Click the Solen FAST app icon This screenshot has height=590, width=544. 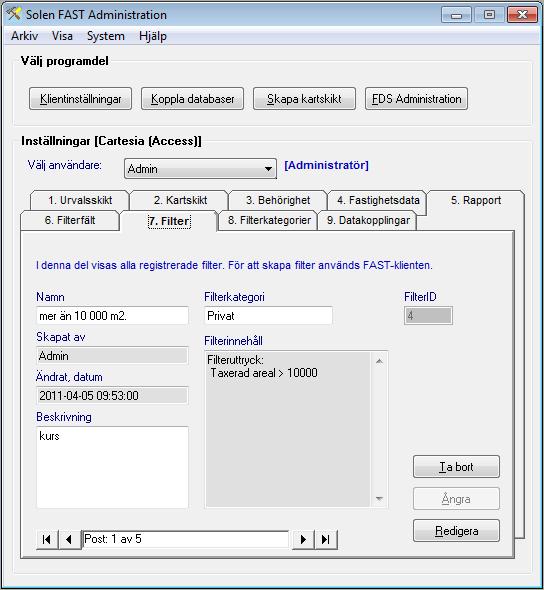tap(14, 14)
